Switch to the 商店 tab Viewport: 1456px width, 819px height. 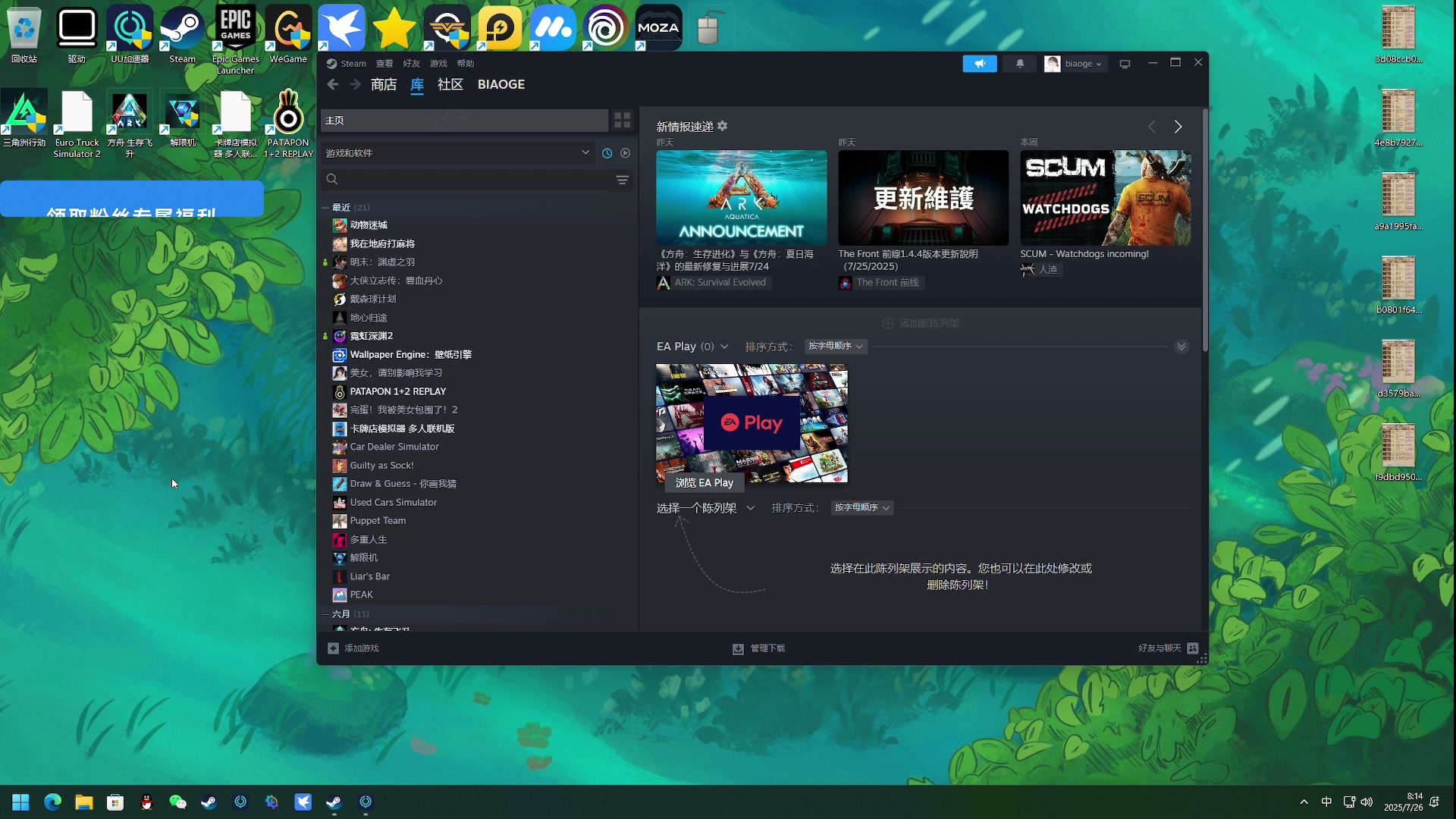point(384,84)
